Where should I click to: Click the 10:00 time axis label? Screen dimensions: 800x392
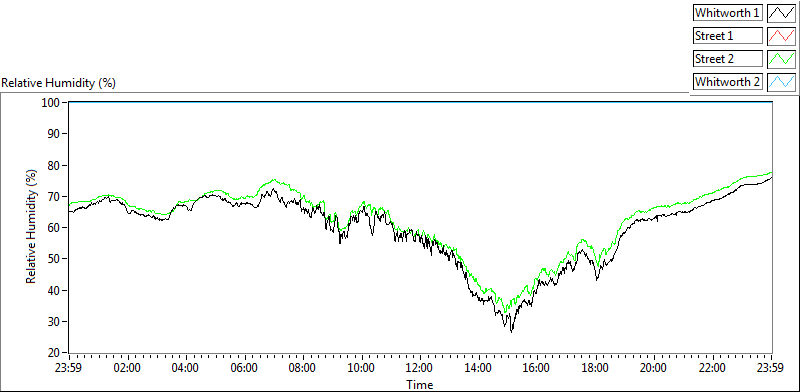click(362, 368)
